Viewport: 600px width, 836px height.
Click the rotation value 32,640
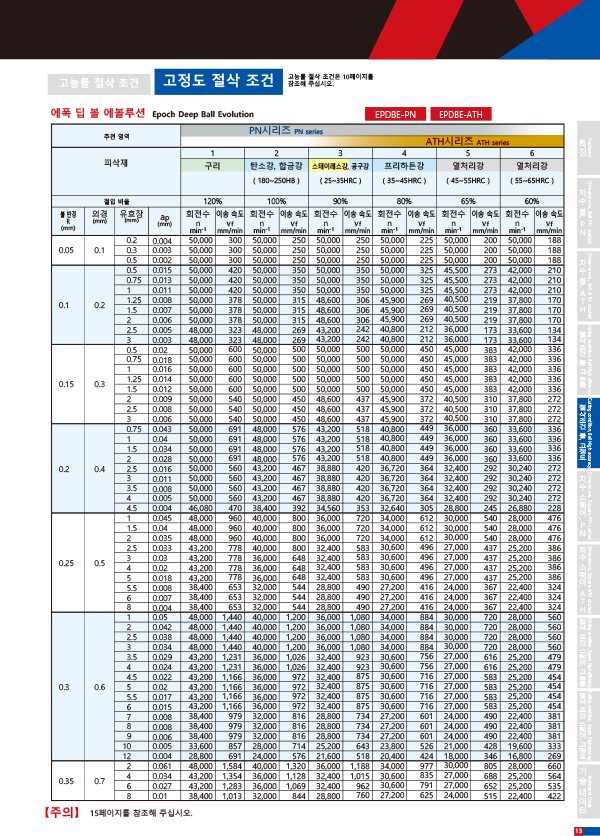(392, 508)
